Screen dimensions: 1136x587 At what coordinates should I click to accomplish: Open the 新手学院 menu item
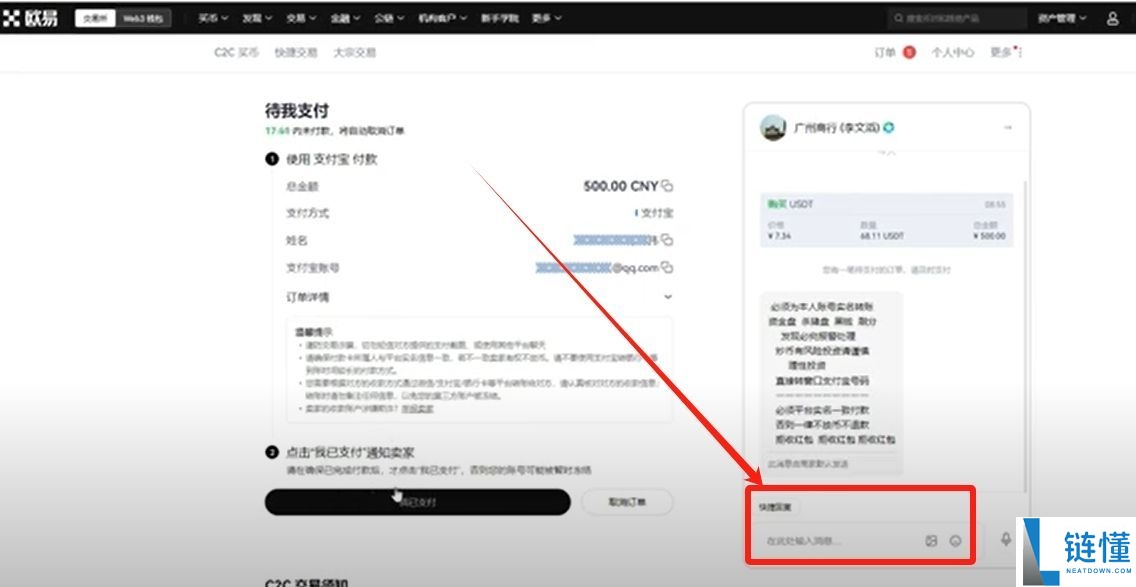500,18
